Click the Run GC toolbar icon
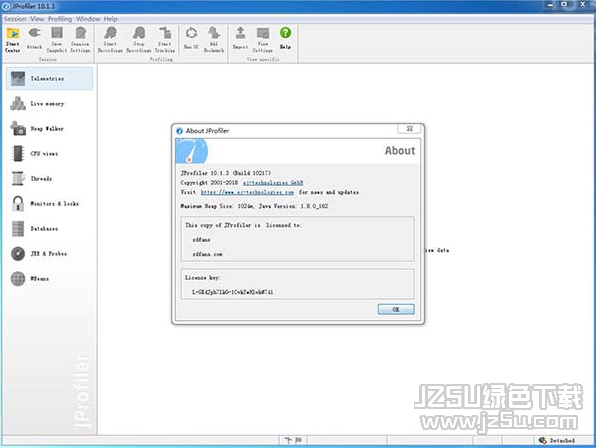Viewport: 596px width, 448px height. [x=191, y=38]
